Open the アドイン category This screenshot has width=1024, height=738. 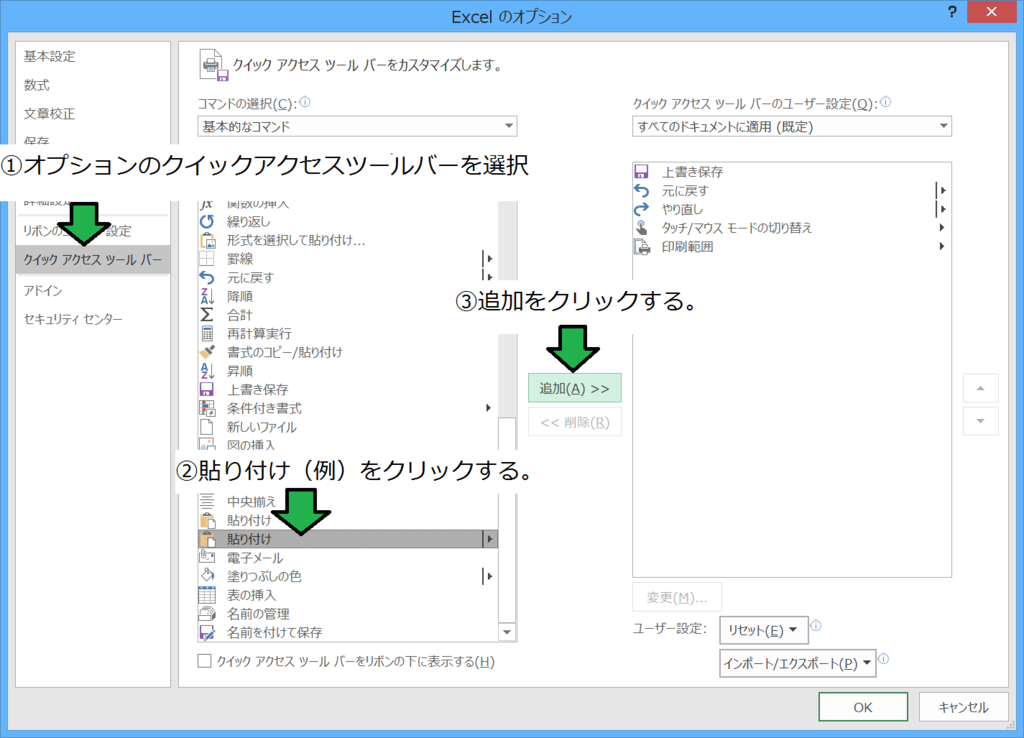(x=43, y=291)
